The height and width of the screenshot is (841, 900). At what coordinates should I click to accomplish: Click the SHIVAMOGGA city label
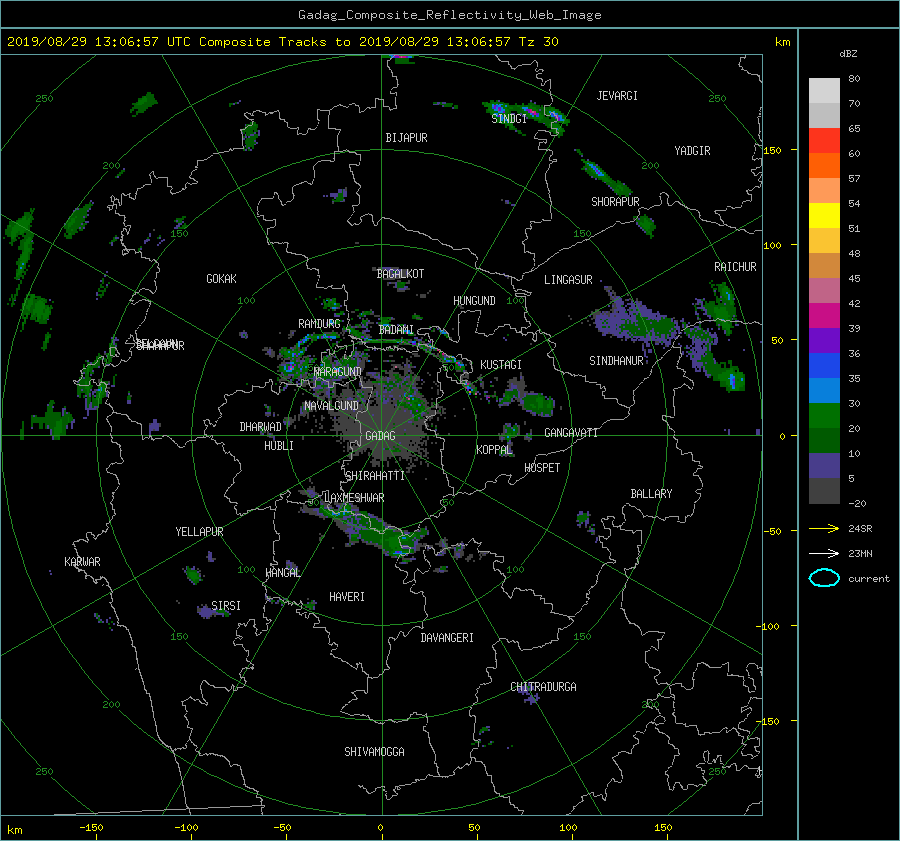pyautogui.click(x=374, y=752)
